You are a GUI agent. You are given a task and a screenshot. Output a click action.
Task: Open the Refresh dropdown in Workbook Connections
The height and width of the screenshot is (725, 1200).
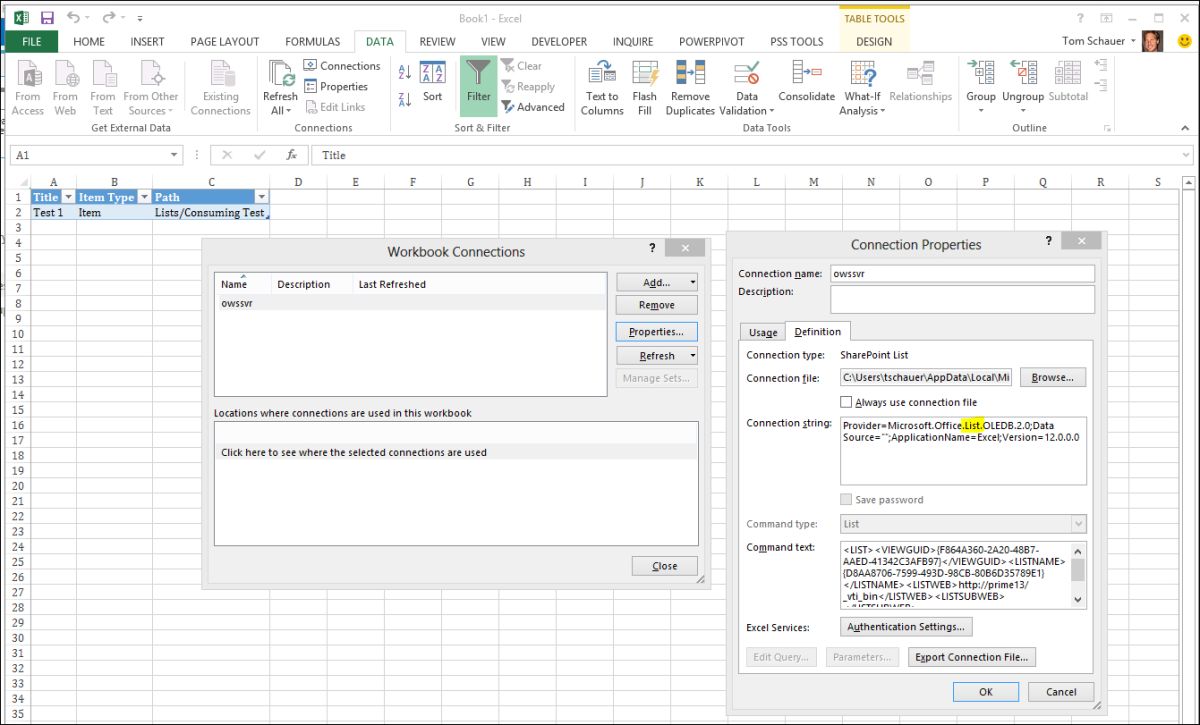pos(692,355)
